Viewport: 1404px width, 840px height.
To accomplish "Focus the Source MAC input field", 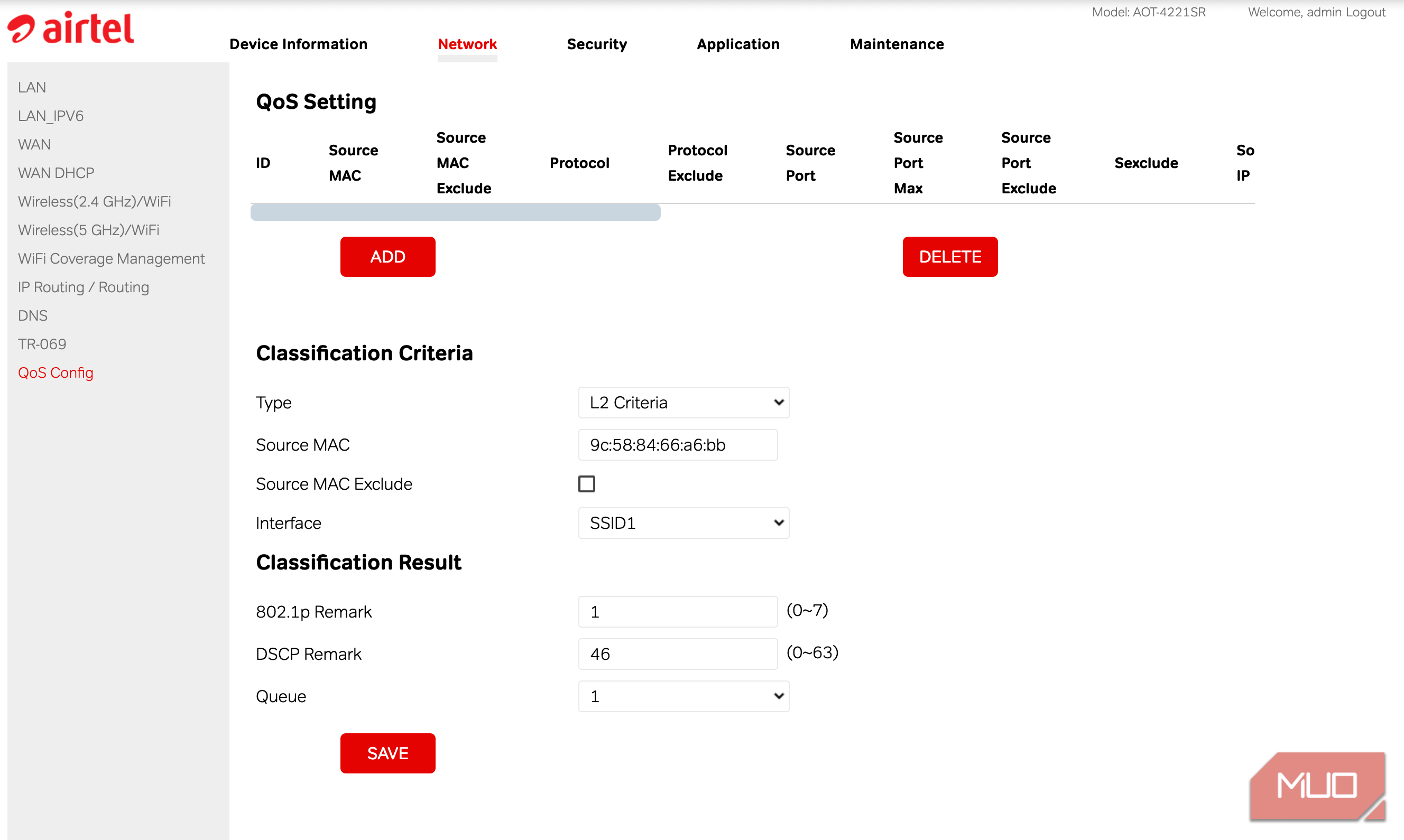I will [678, 444].
